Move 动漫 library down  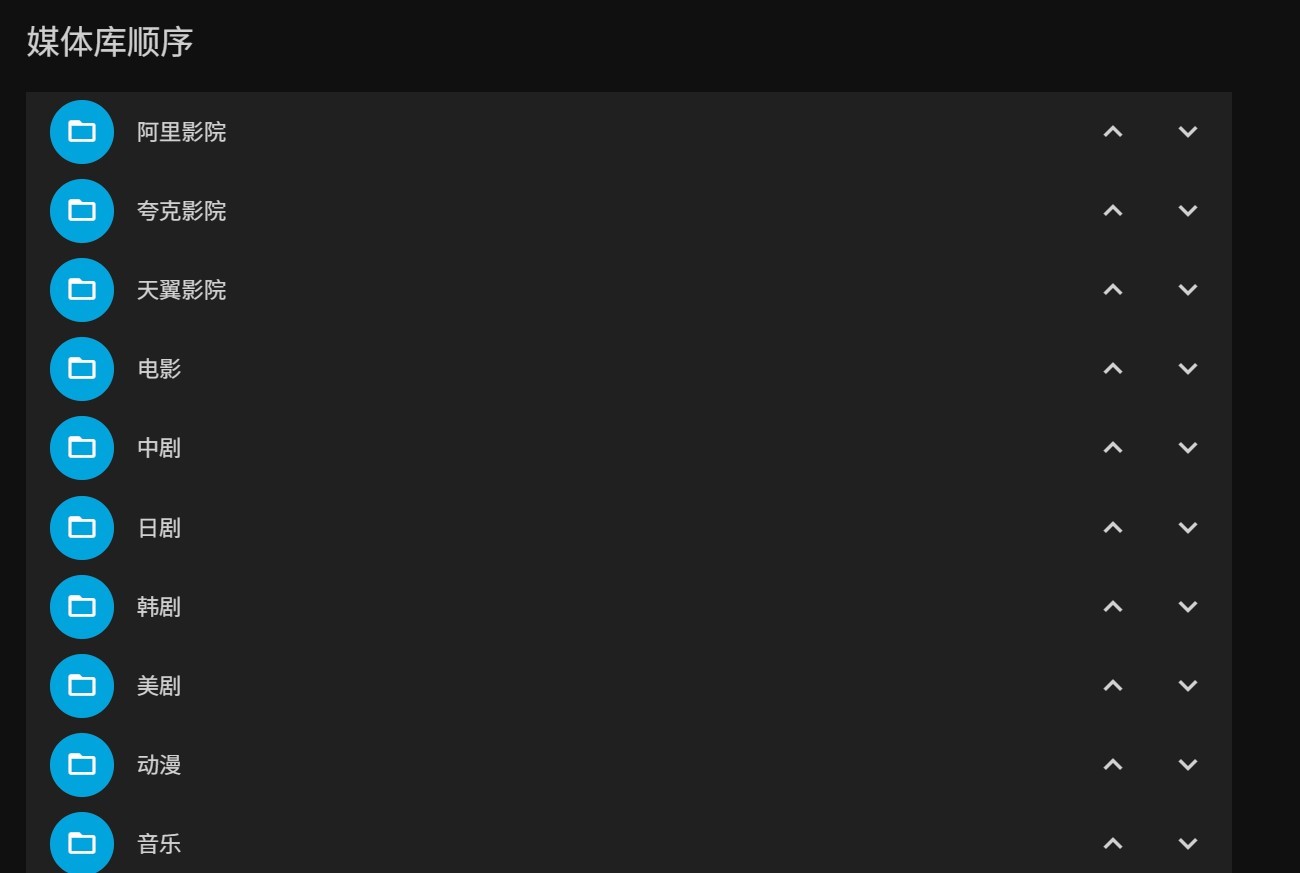pyautogui.click(x=1188, y=765)
